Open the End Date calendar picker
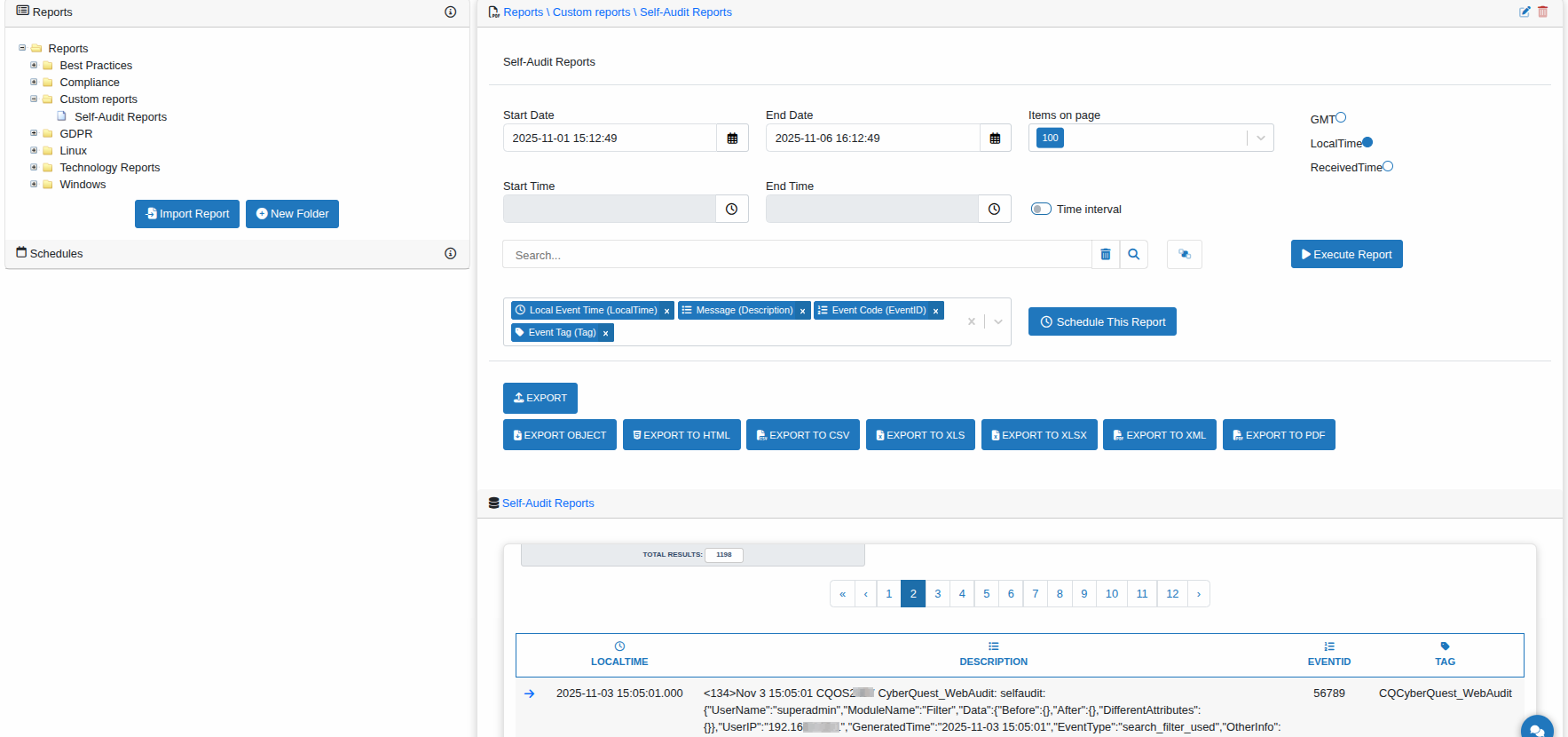1568x737 pixels. [995, 139]
